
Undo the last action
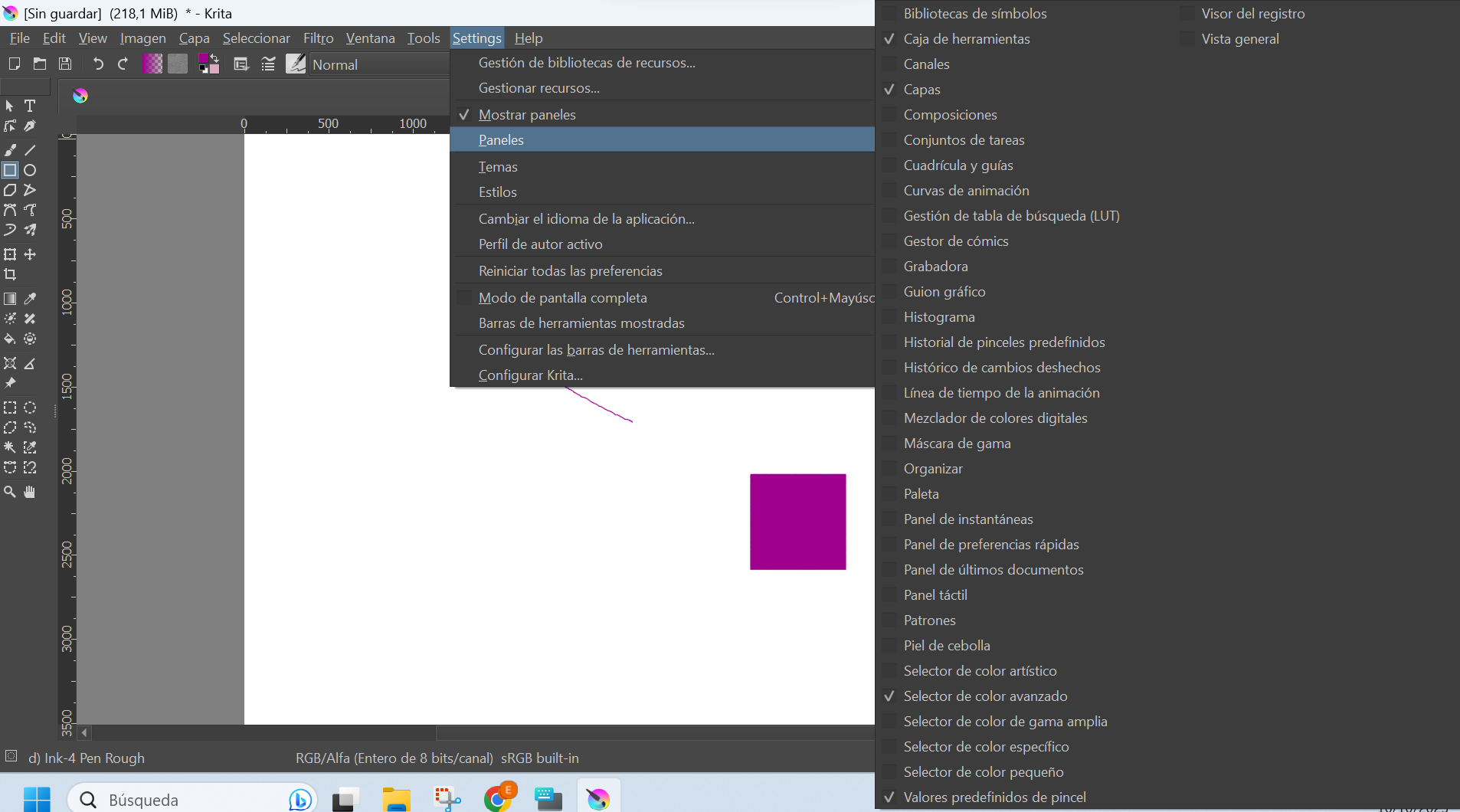tap(98, 64)
